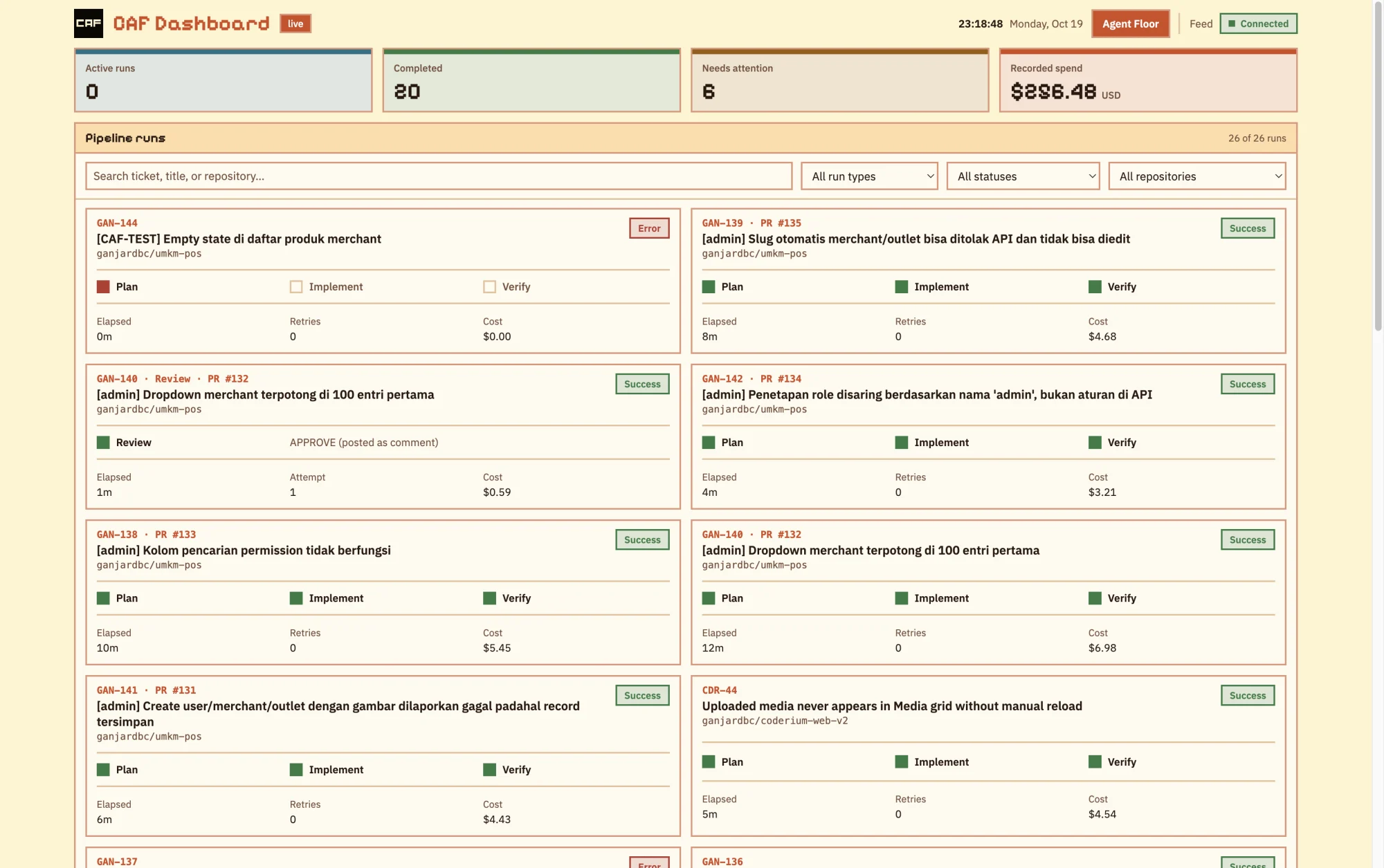Click the Verify stage square of GAN-139
This screenshot has width=1384, height=868.
tap(1095, 287)
